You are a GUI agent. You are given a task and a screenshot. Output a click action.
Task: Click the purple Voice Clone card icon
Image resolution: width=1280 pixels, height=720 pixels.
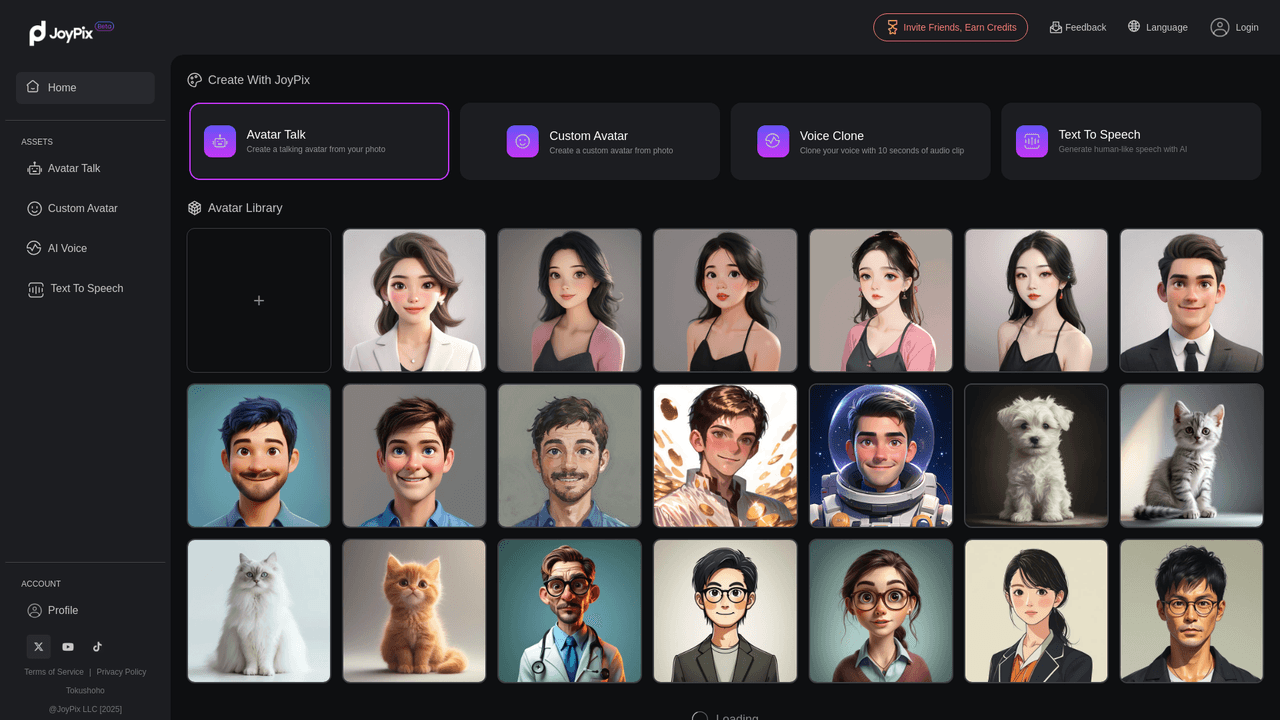pos(773,142)
